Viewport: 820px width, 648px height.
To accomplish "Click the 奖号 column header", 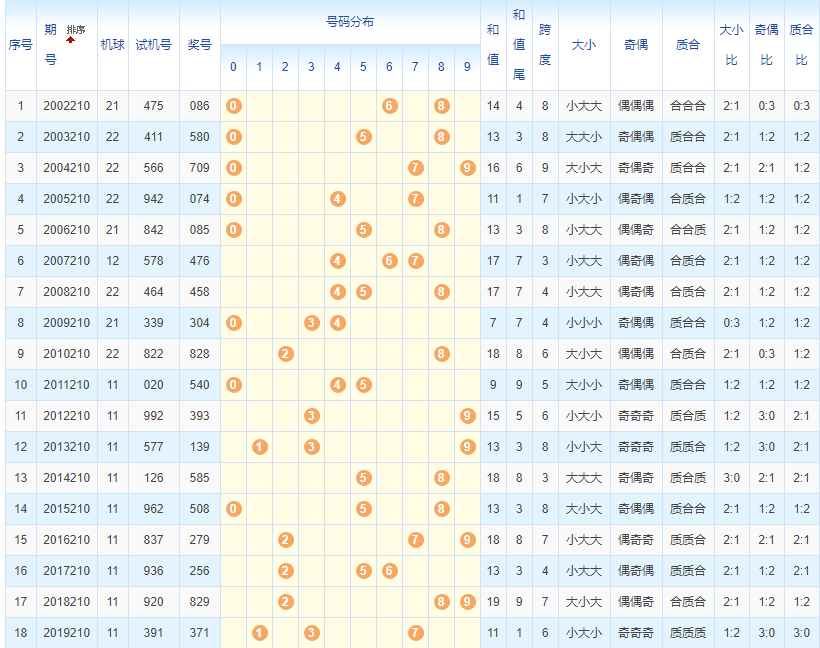I will [200, 45].
